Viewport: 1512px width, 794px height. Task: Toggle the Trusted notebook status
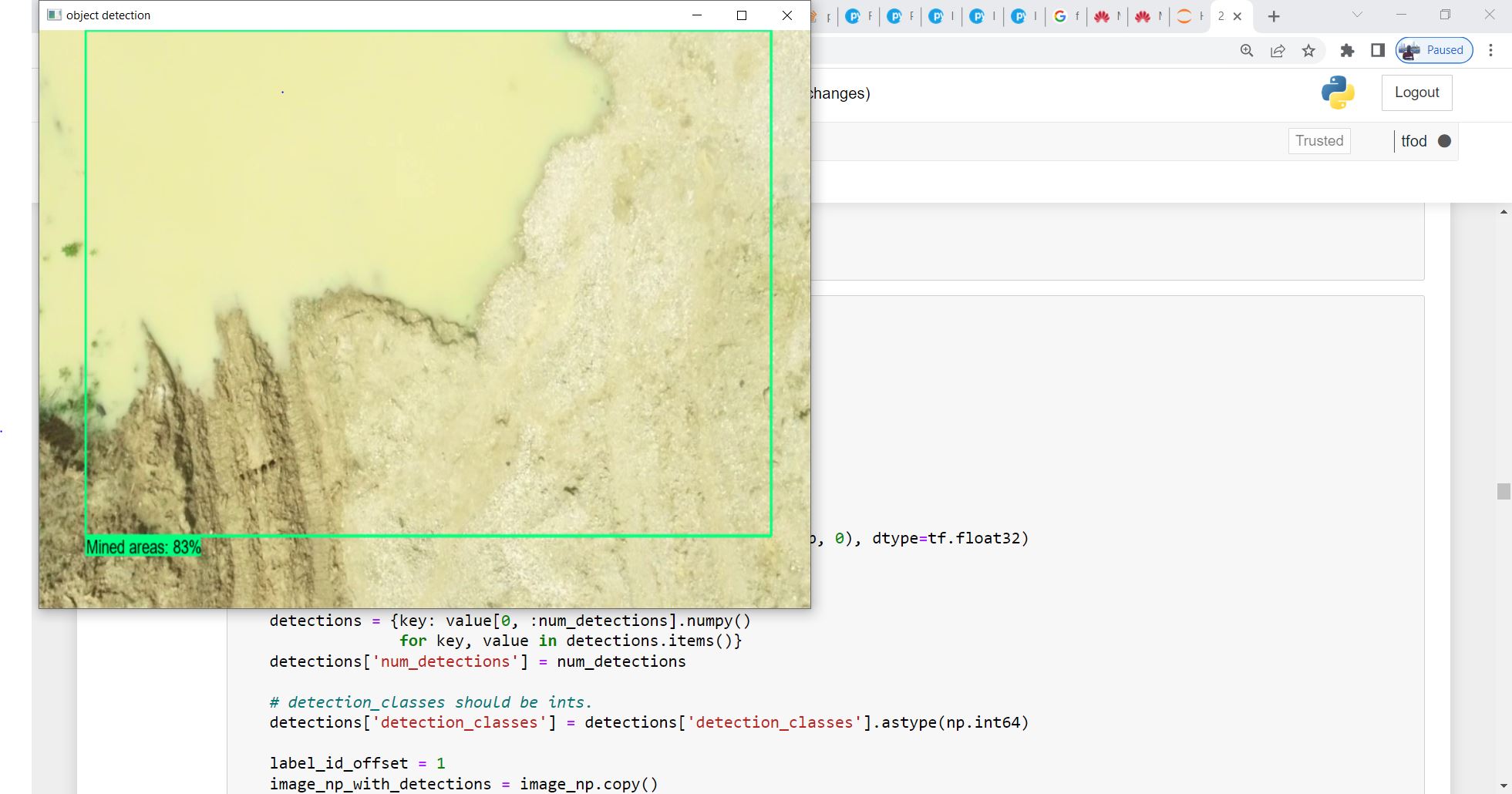[x=1319, y=141]
